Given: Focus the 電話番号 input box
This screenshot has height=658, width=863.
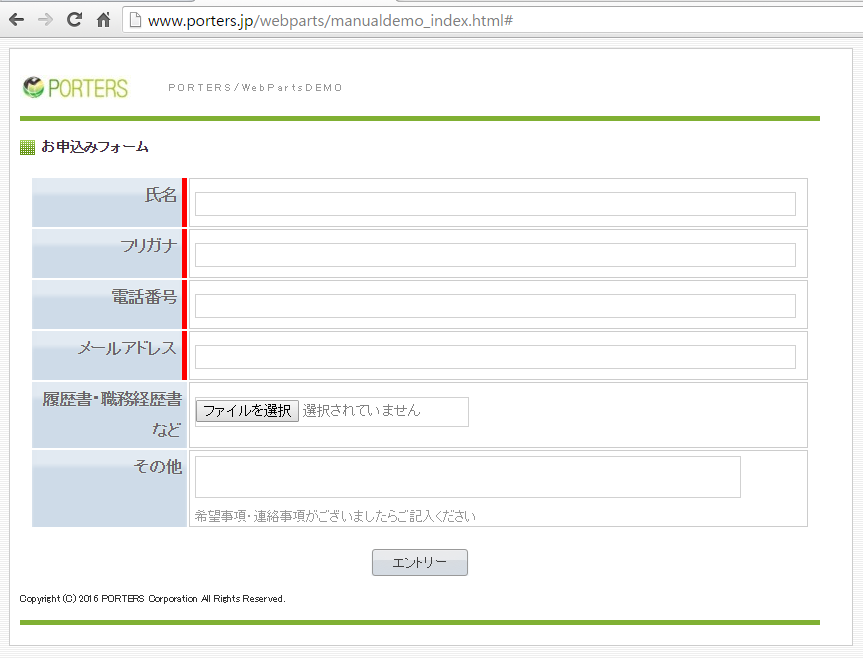Looking at the screenshot, I should (x=495, y=306).
